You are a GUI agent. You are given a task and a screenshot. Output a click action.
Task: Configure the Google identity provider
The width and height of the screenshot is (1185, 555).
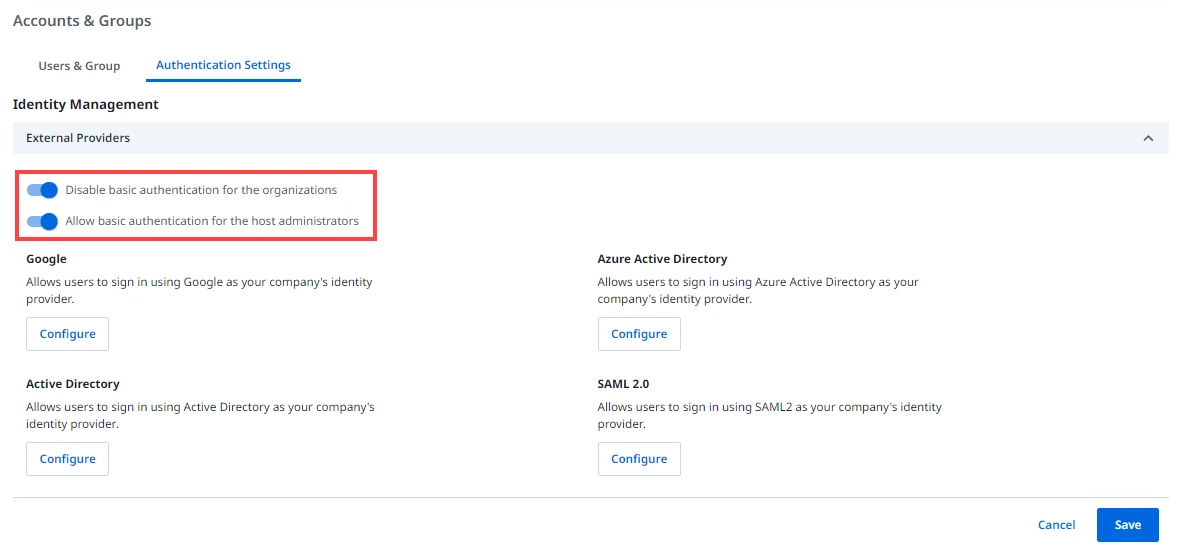[67, 334]
